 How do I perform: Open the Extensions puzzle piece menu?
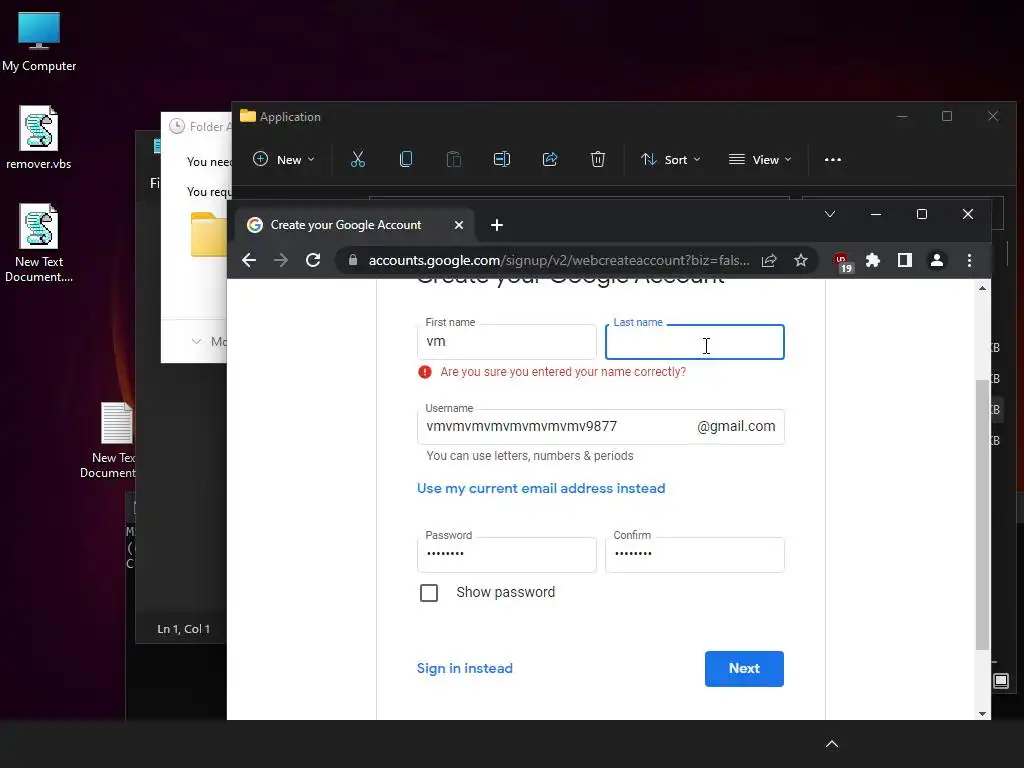pos(872,261)
